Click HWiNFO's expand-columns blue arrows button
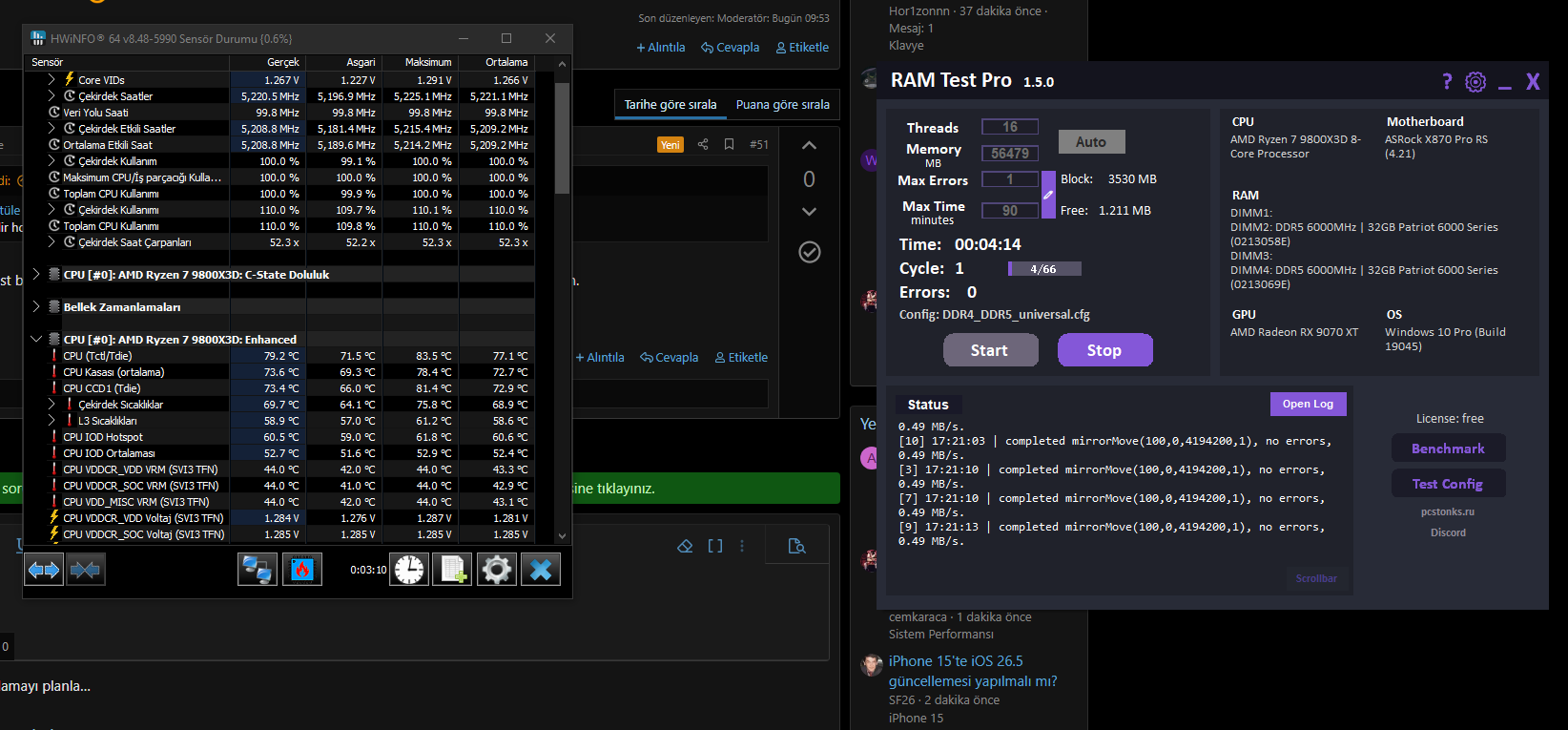 44,570
